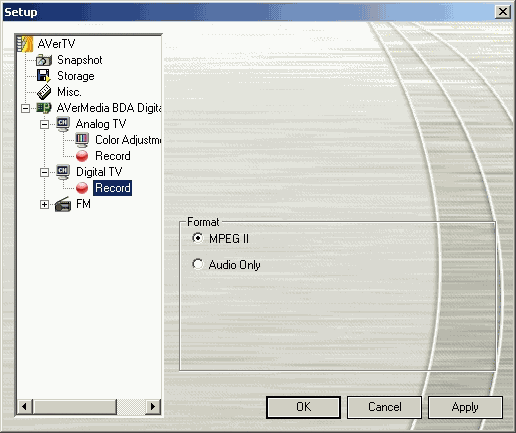Click the tree's horizontal scrollbar thumb

75,407
